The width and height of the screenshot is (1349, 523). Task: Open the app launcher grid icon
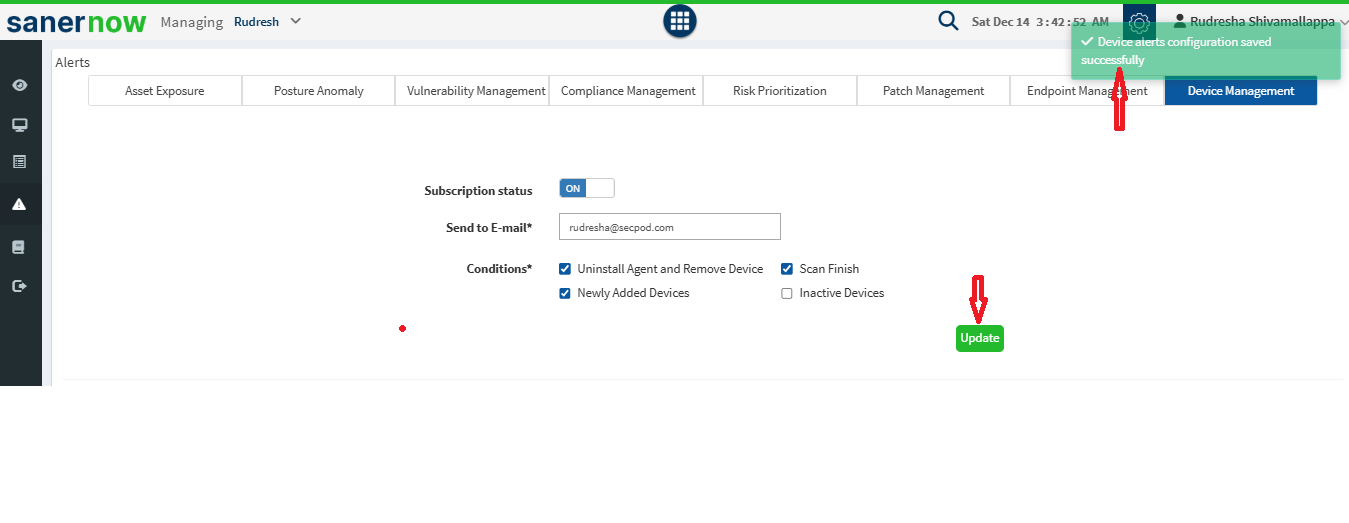click(x=680, y=21)
